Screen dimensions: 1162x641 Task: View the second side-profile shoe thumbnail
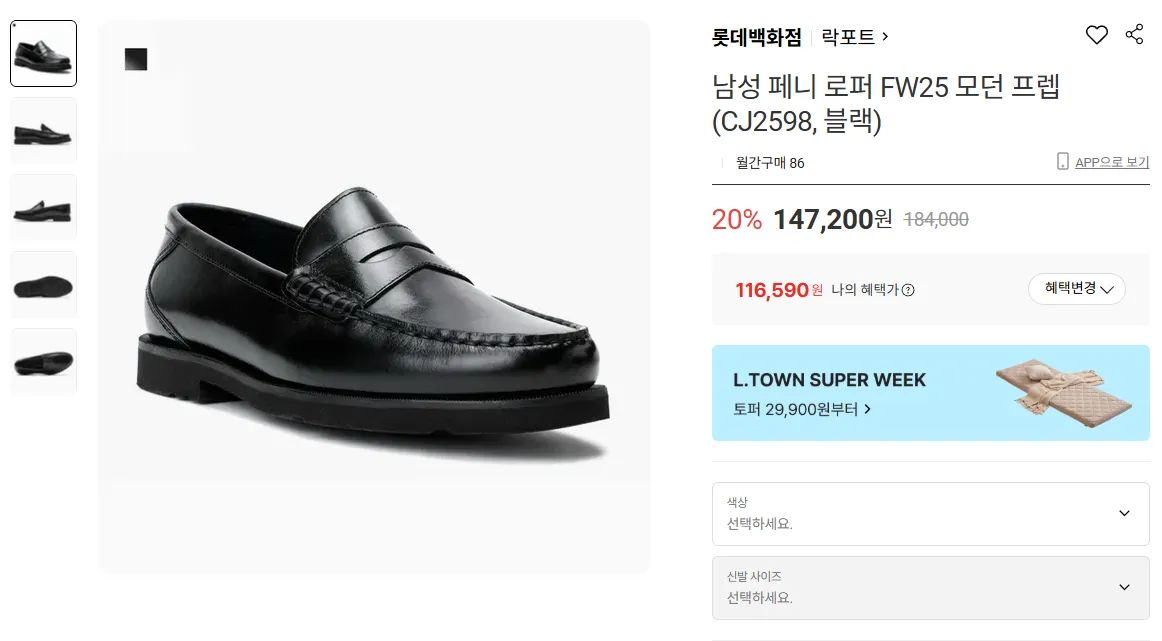pos(43,130)
